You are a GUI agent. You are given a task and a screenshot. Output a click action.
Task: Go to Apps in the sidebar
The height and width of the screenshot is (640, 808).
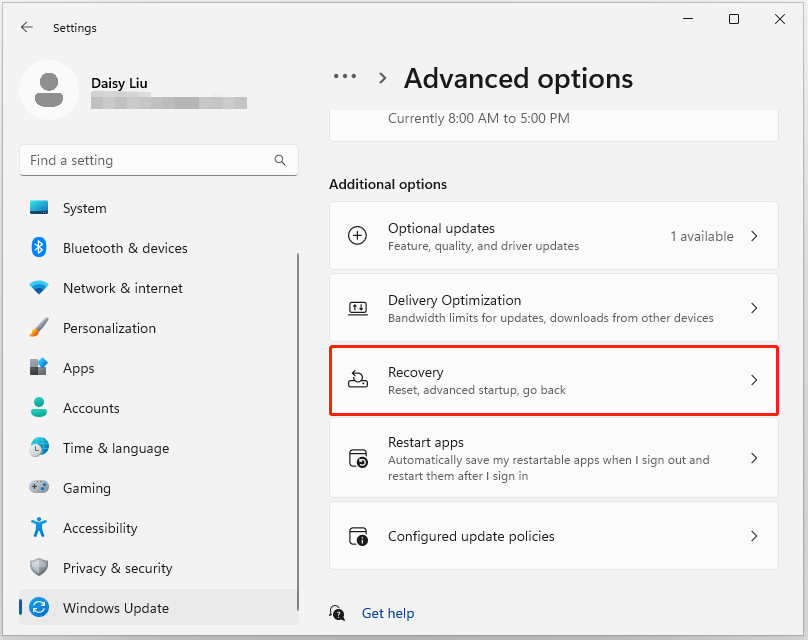[x=79, y=368]
